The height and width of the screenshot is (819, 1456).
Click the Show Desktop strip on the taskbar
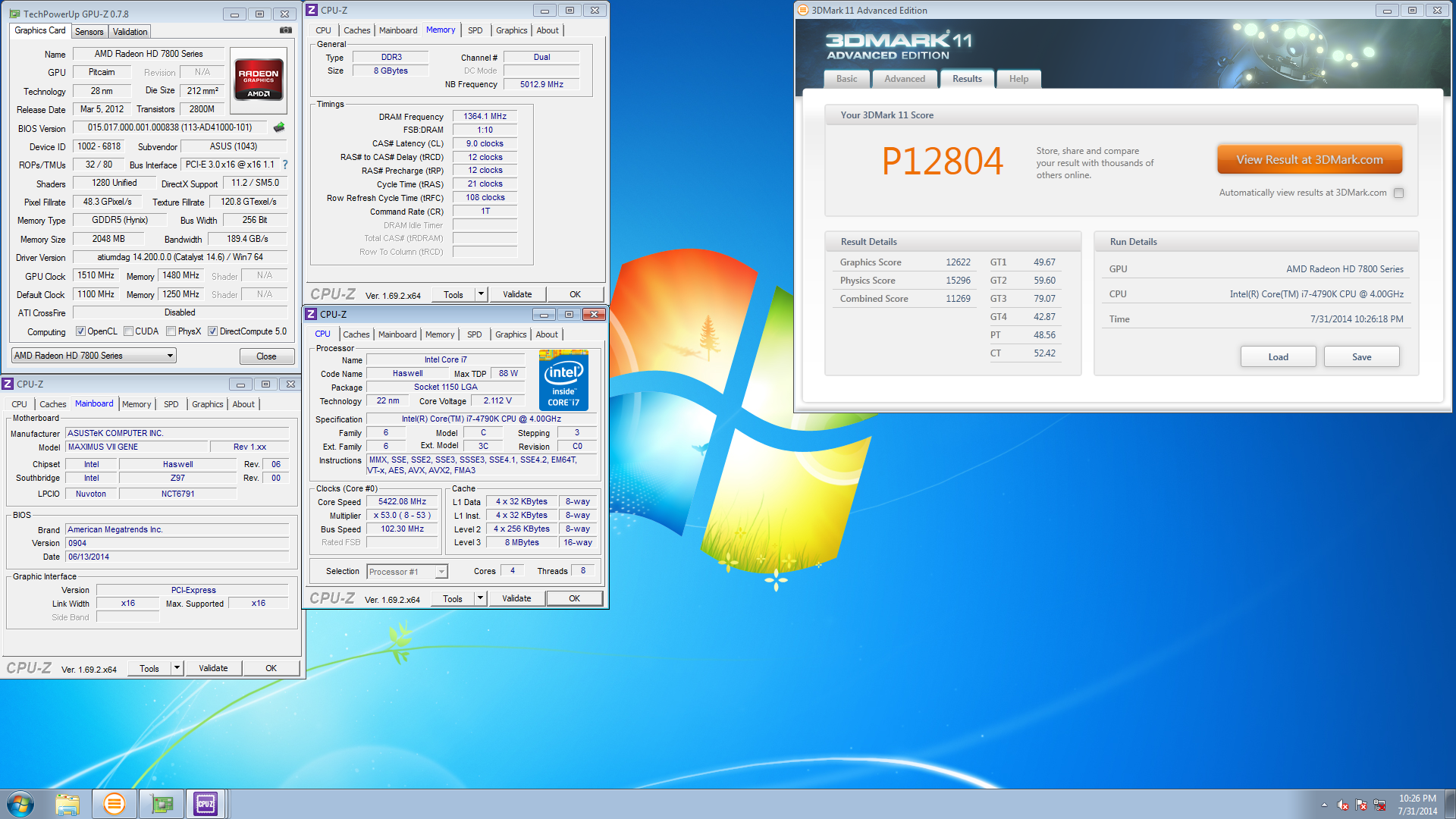pyautogui.click(x=1450, y=805)
